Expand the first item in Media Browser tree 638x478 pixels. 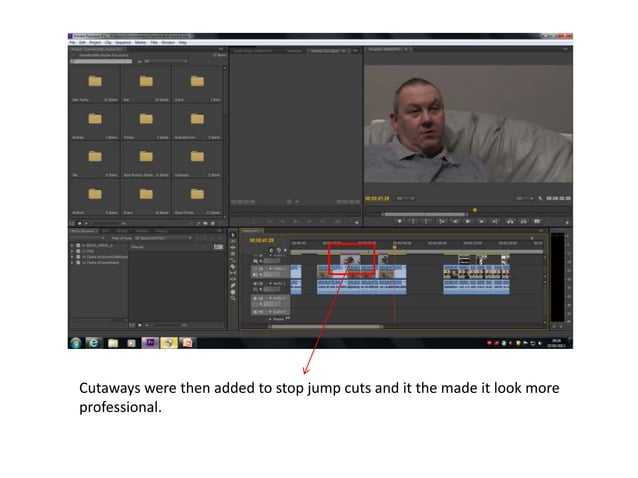coord(72,245)
